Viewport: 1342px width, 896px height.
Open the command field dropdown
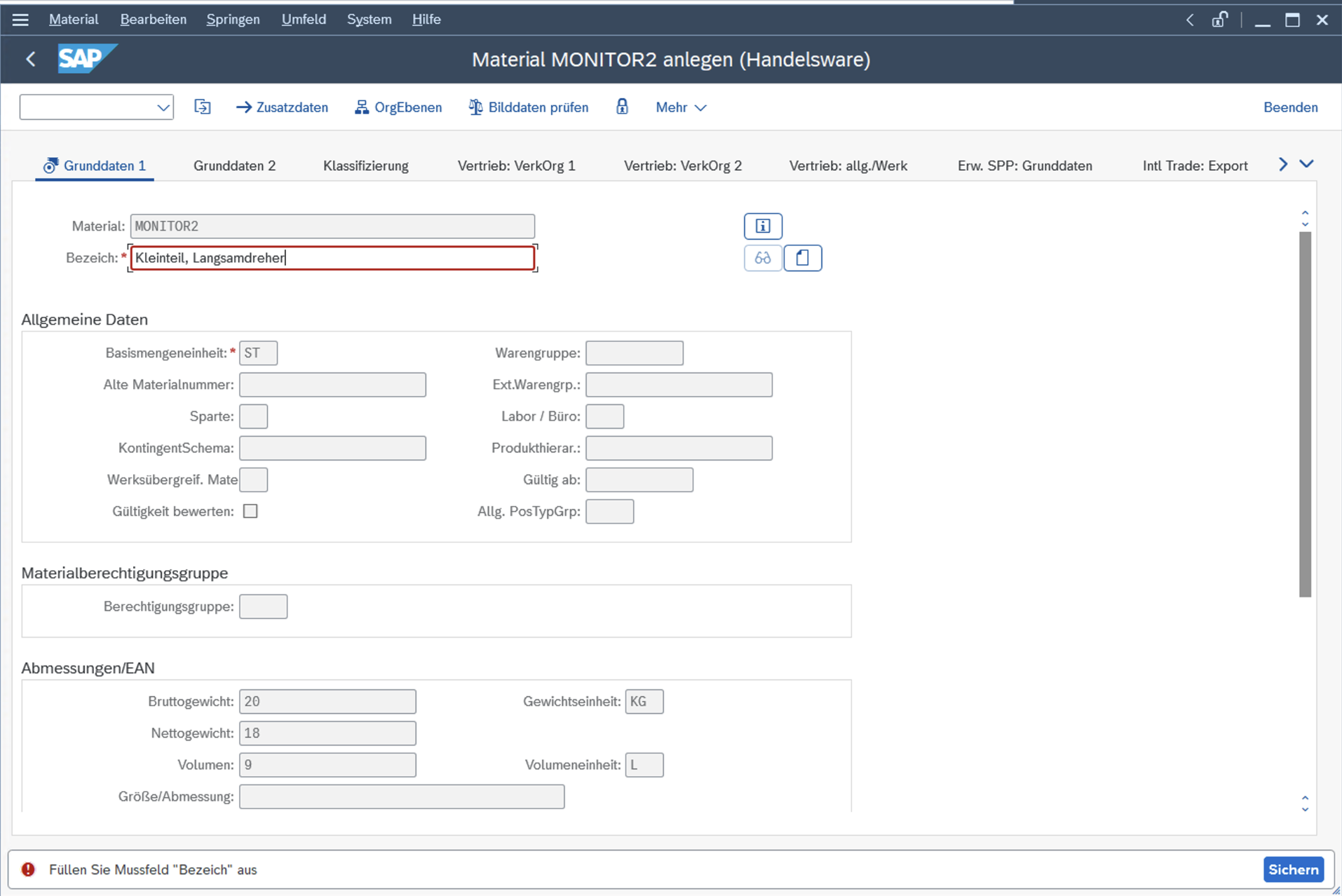(x=163, y=107)
